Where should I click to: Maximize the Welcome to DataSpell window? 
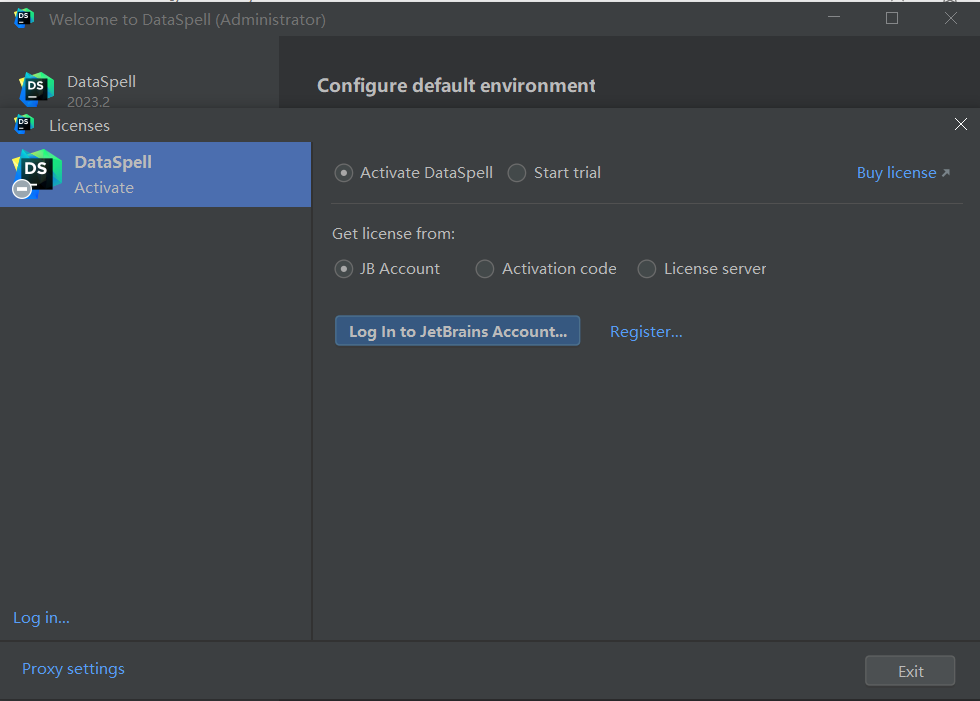click(x=892, y=18)
